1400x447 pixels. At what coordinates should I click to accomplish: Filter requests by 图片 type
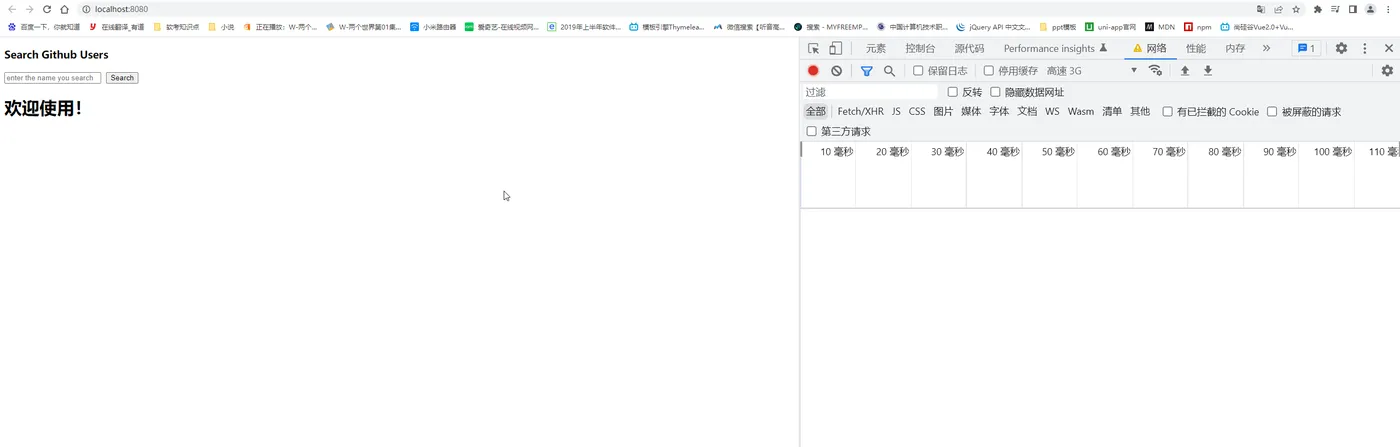(x=943, y=112)
